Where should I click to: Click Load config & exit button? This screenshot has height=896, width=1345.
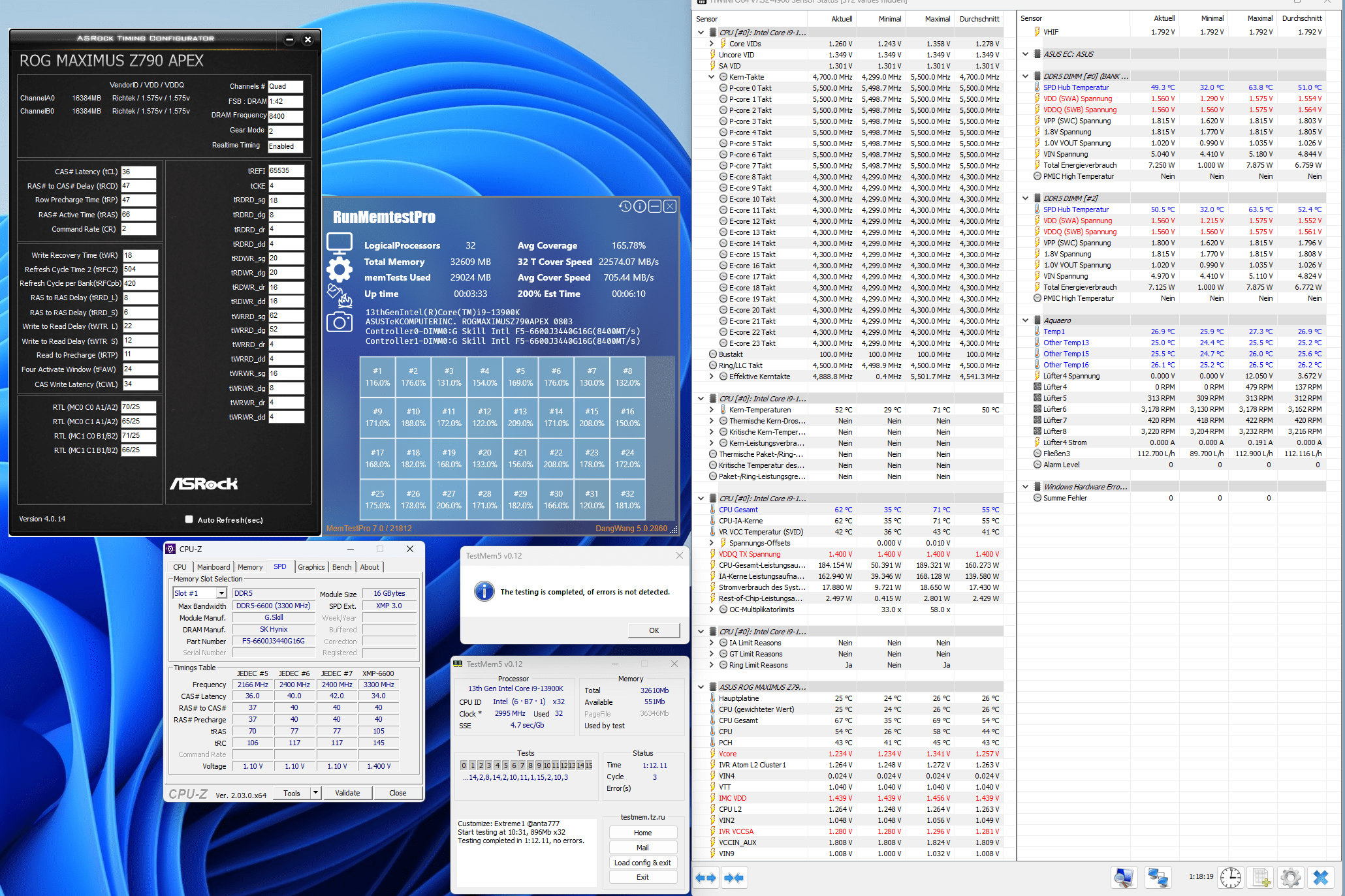(x=642, y=862)
